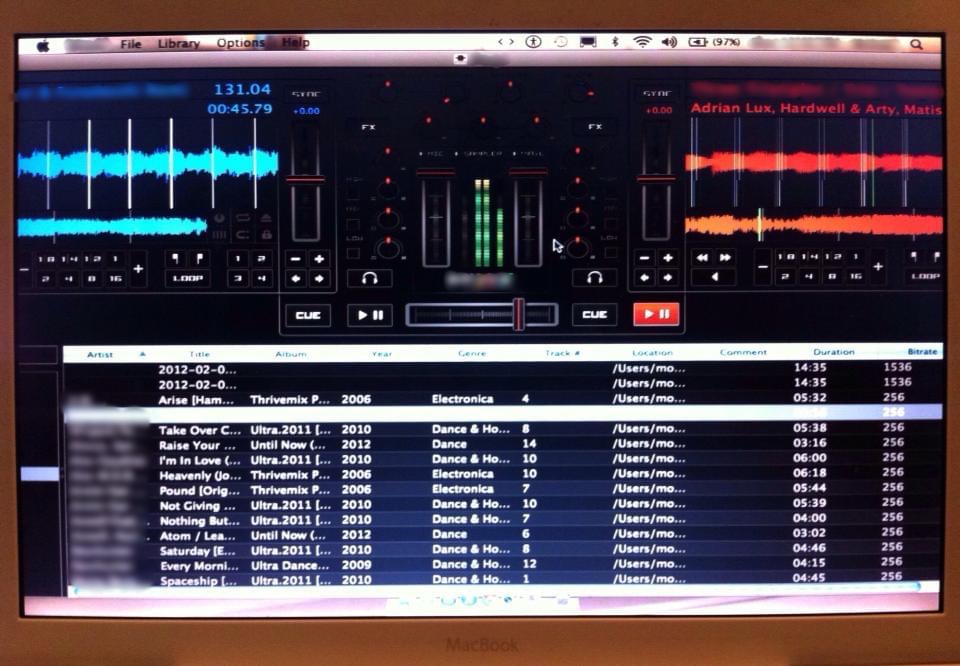
Task: Toggle the VINYL control indicator
Action: tap(528, 154)
